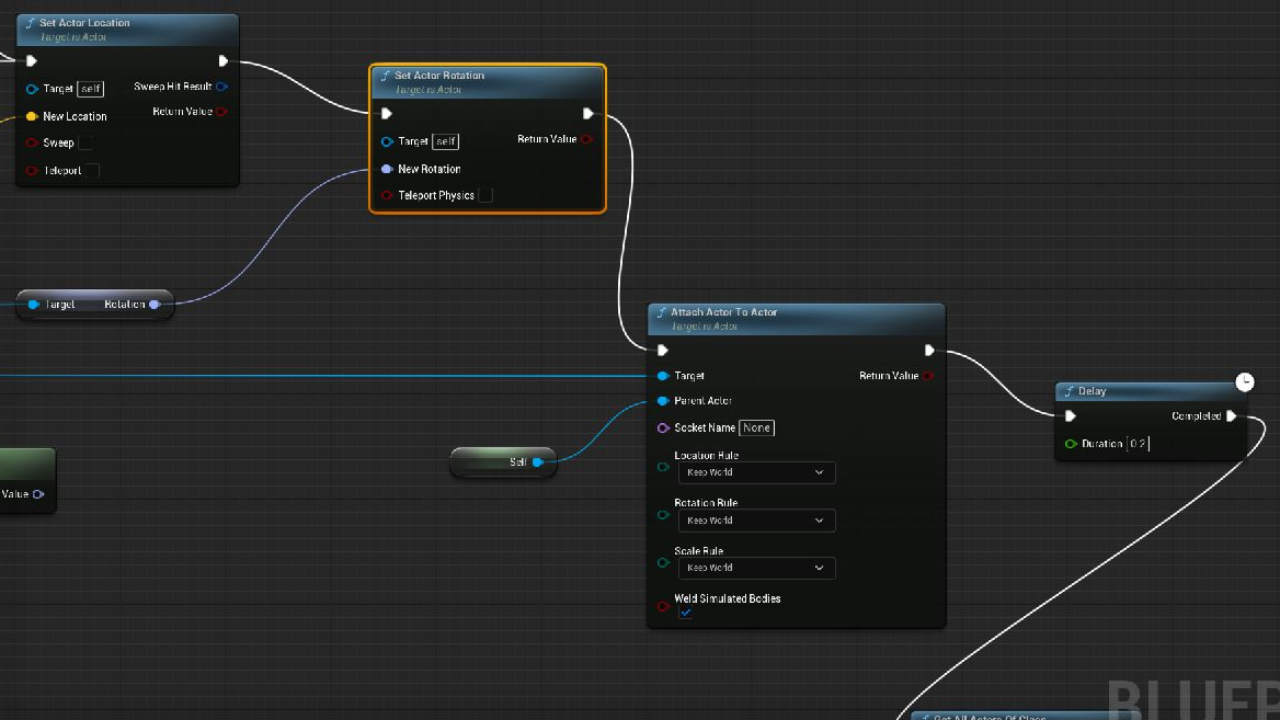Click the Sweep Hit Result output pin
The height and width of the screenshot is (720, 1280).
pyautogui.click(x=222, y=87)
